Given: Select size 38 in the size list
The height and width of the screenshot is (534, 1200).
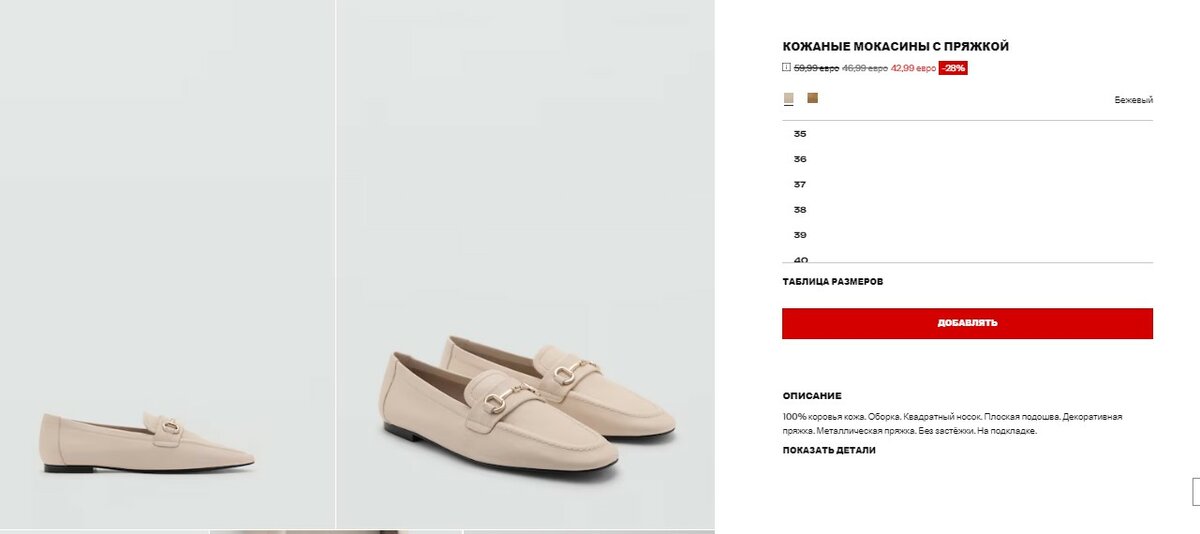Looking at the screenshot, I should tap(800, 210).
